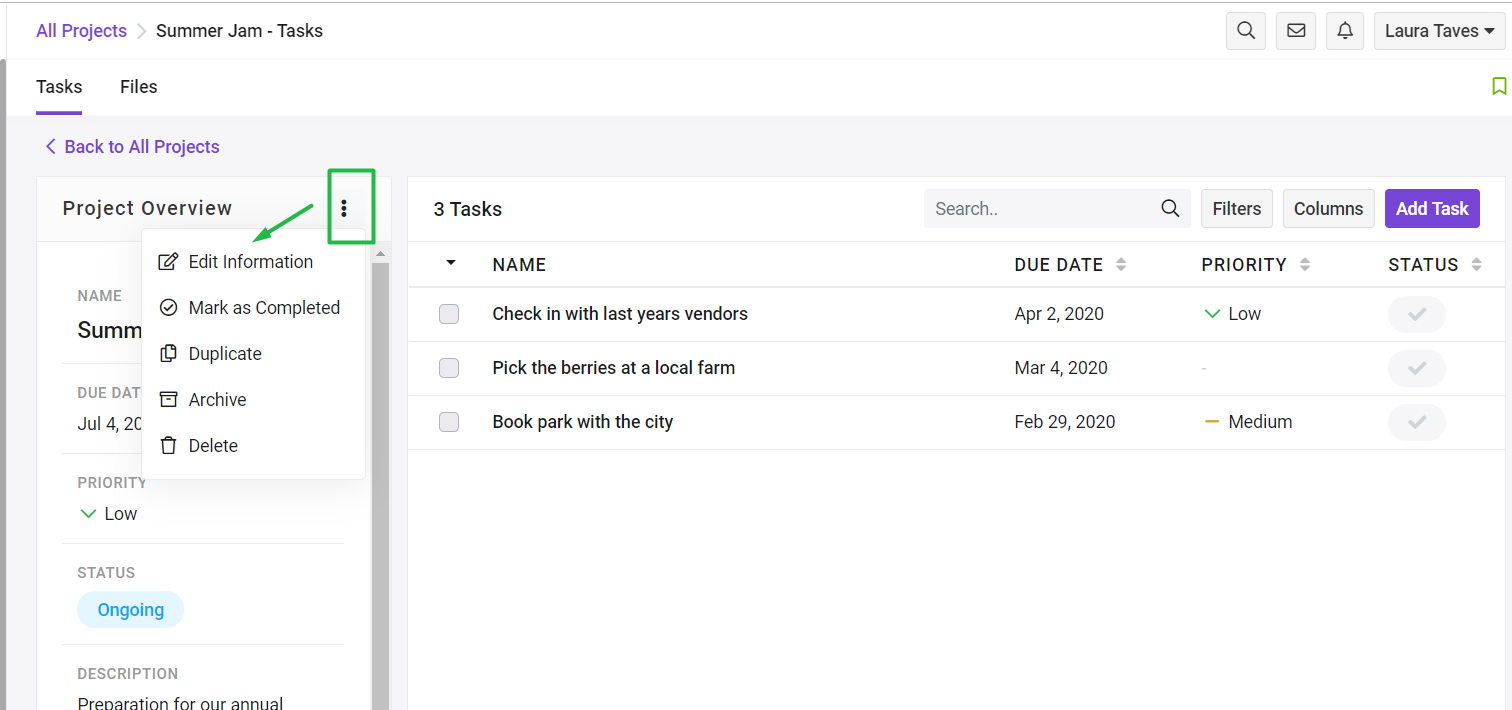Switch to the Files tab
This screenshot has width=1512, height=710.
139,87
